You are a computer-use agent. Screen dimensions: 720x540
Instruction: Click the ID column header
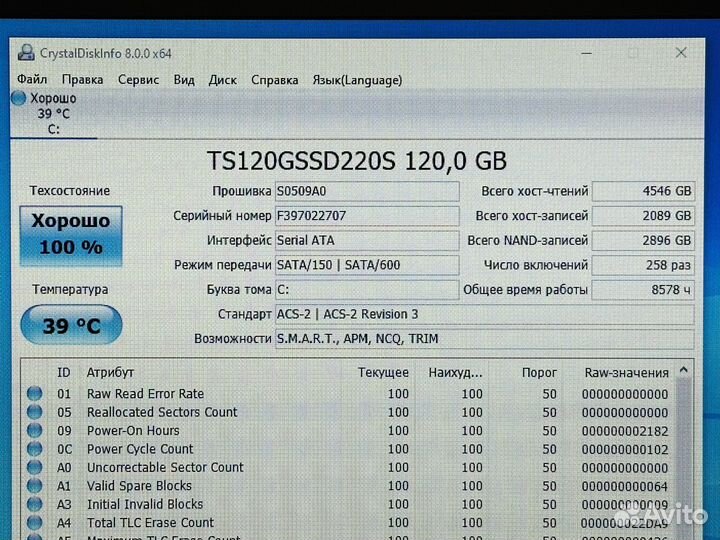[x=64, y=372]
